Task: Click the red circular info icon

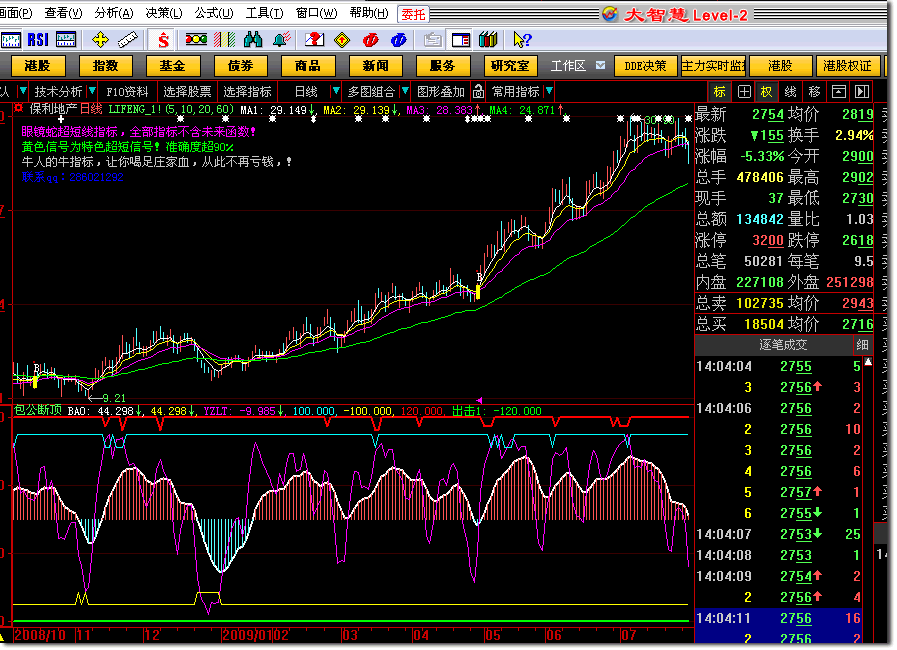Action: (x=371, y=39)
